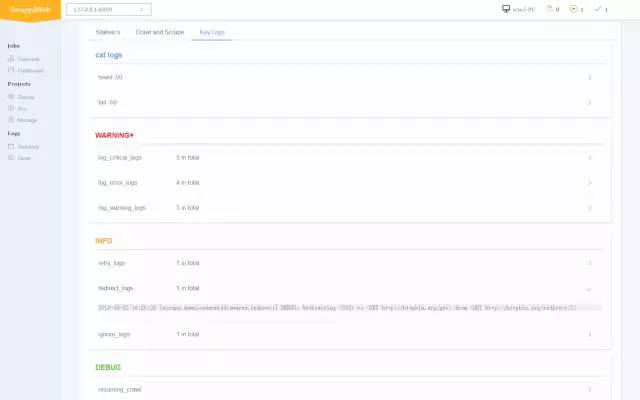The height and width of the screenshot is (400, 640).
Task: Click the '5 in total' count for critical logs
Action: coord(188,158)
